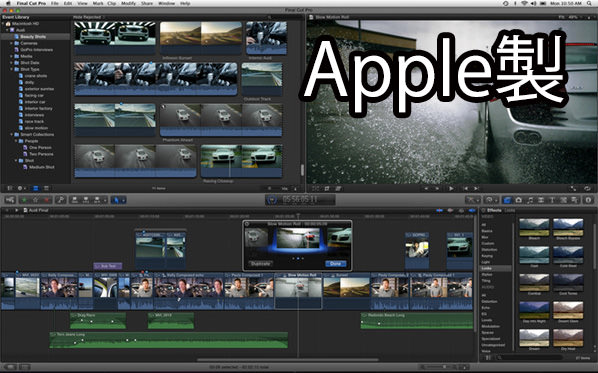
Task: Mark clip as Favorite with green star
Action: tap(24, 200)
